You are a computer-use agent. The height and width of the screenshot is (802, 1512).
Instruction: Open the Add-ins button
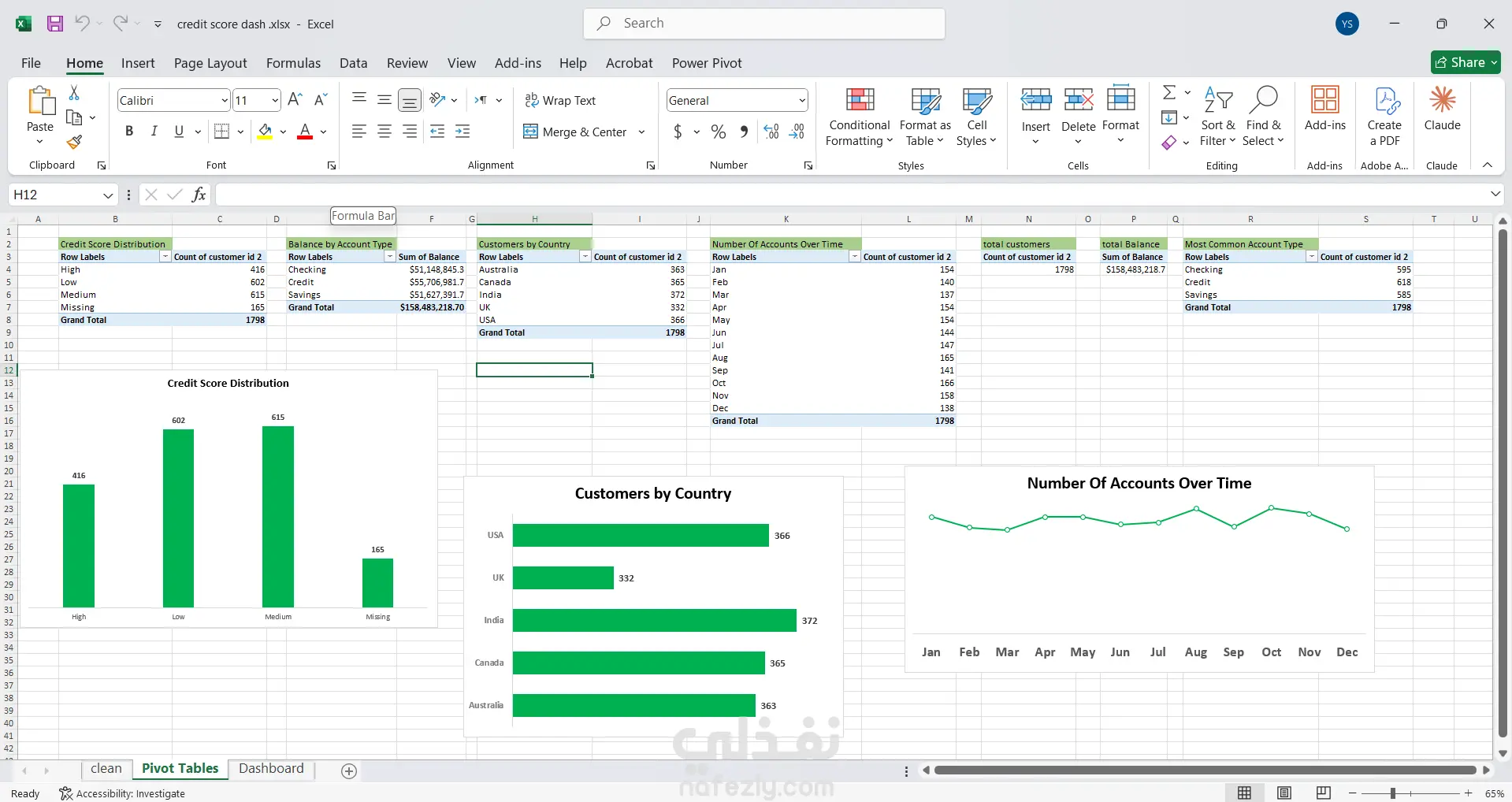coord(1325,109)
